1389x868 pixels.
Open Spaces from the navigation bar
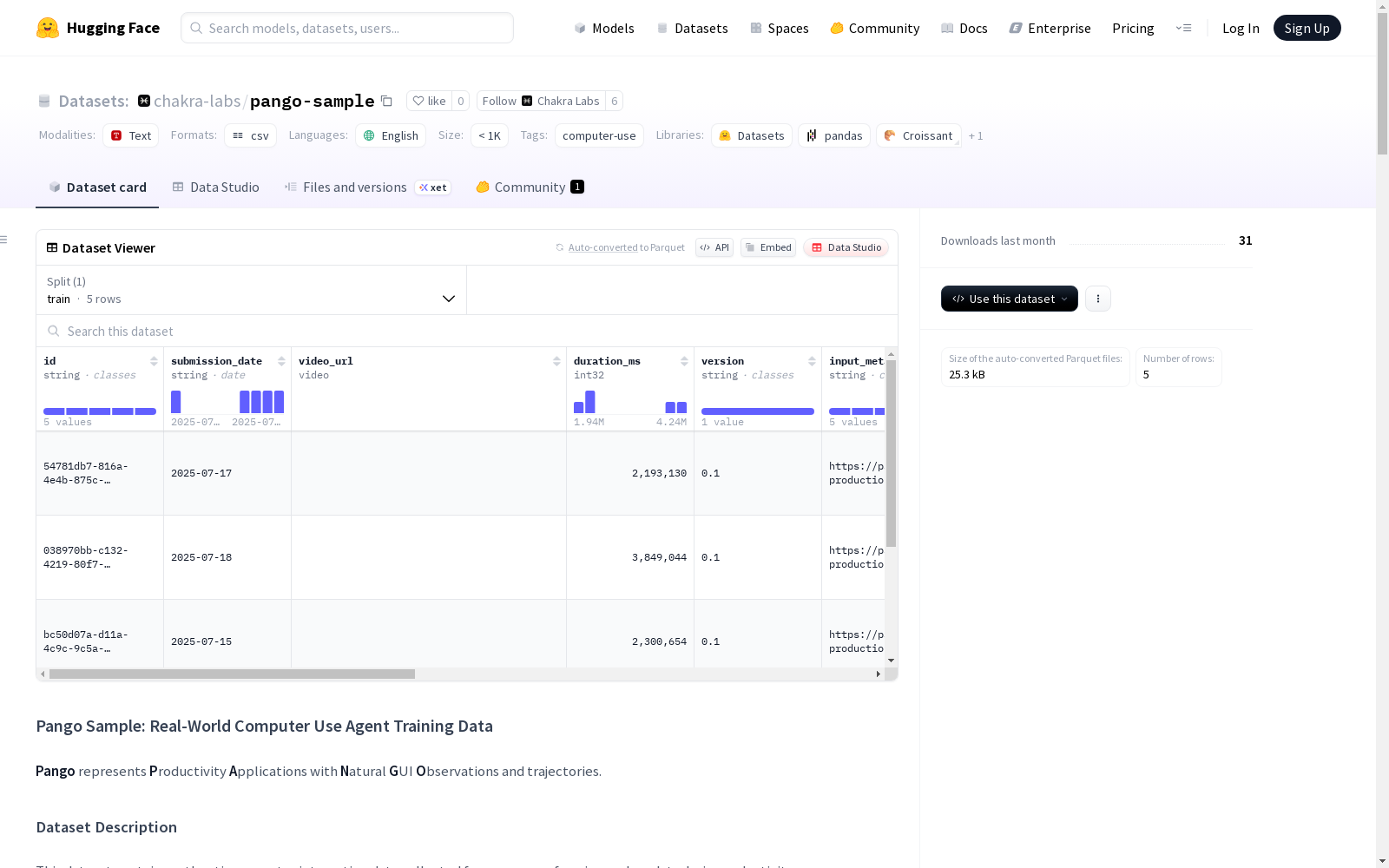pyautogui.click(x=780, y=28)
